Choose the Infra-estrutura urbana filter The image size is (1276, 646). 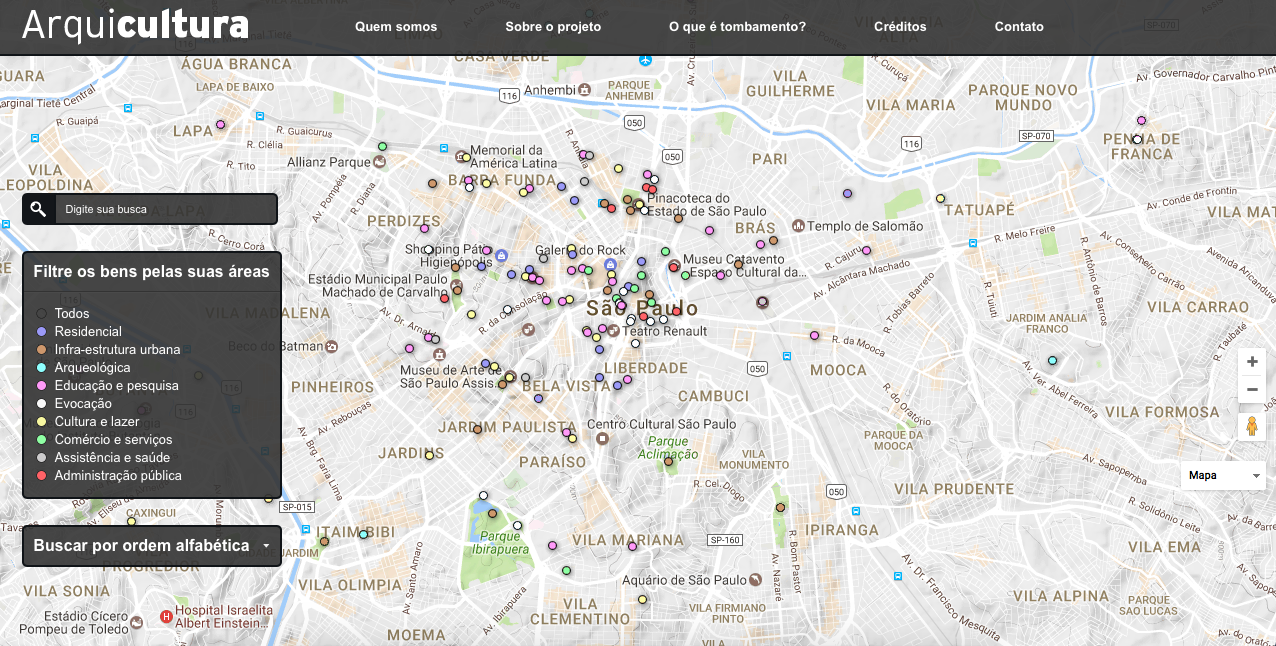pos(108,350)
